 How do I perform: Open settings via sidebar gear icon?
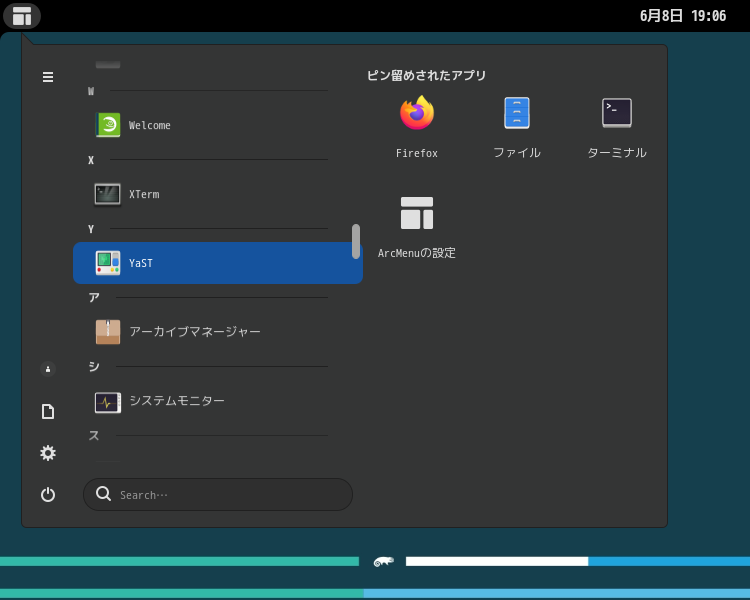tap(48, 453)
